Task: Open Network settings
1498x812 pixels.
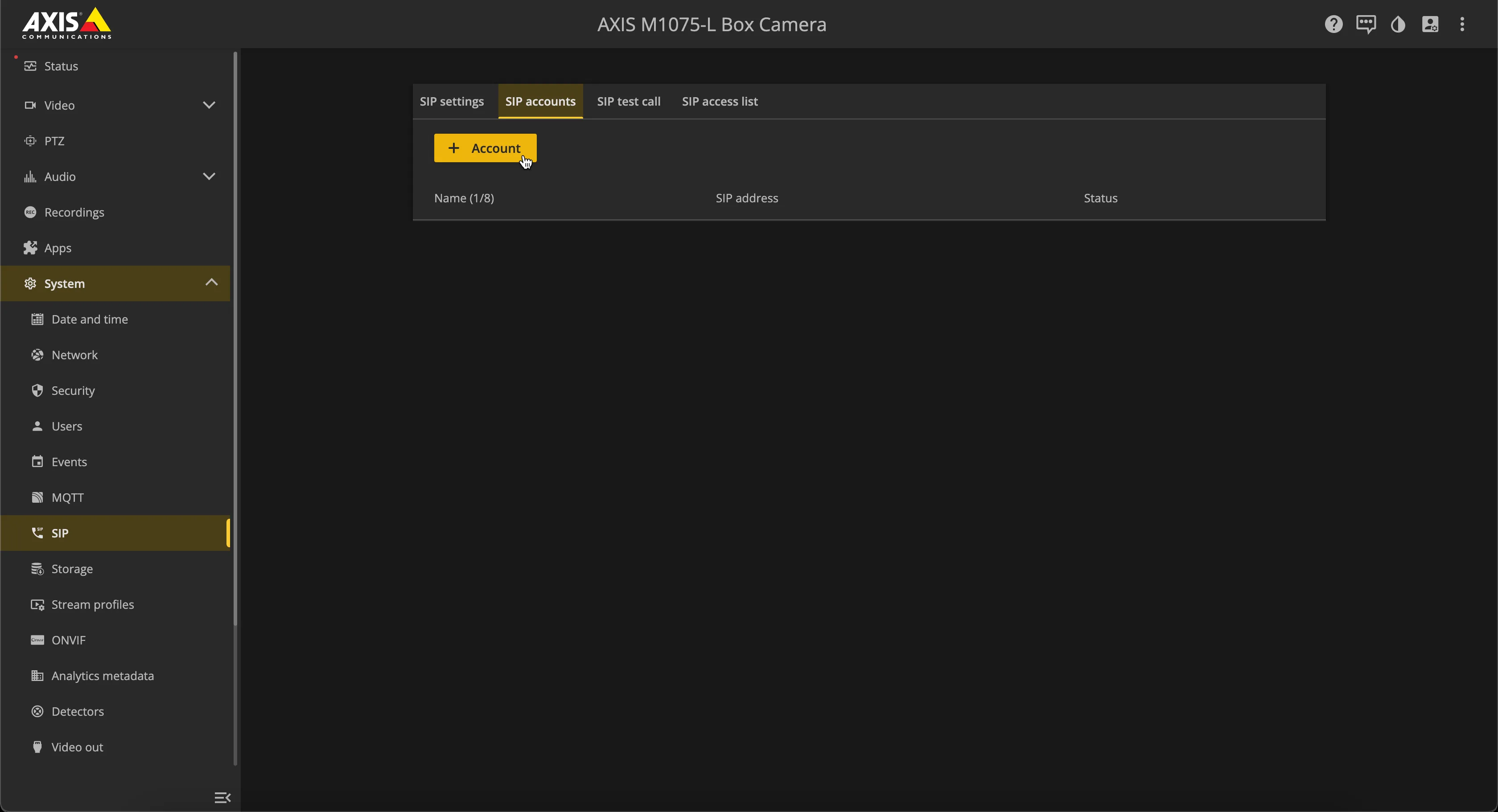Action: point(115,355)
